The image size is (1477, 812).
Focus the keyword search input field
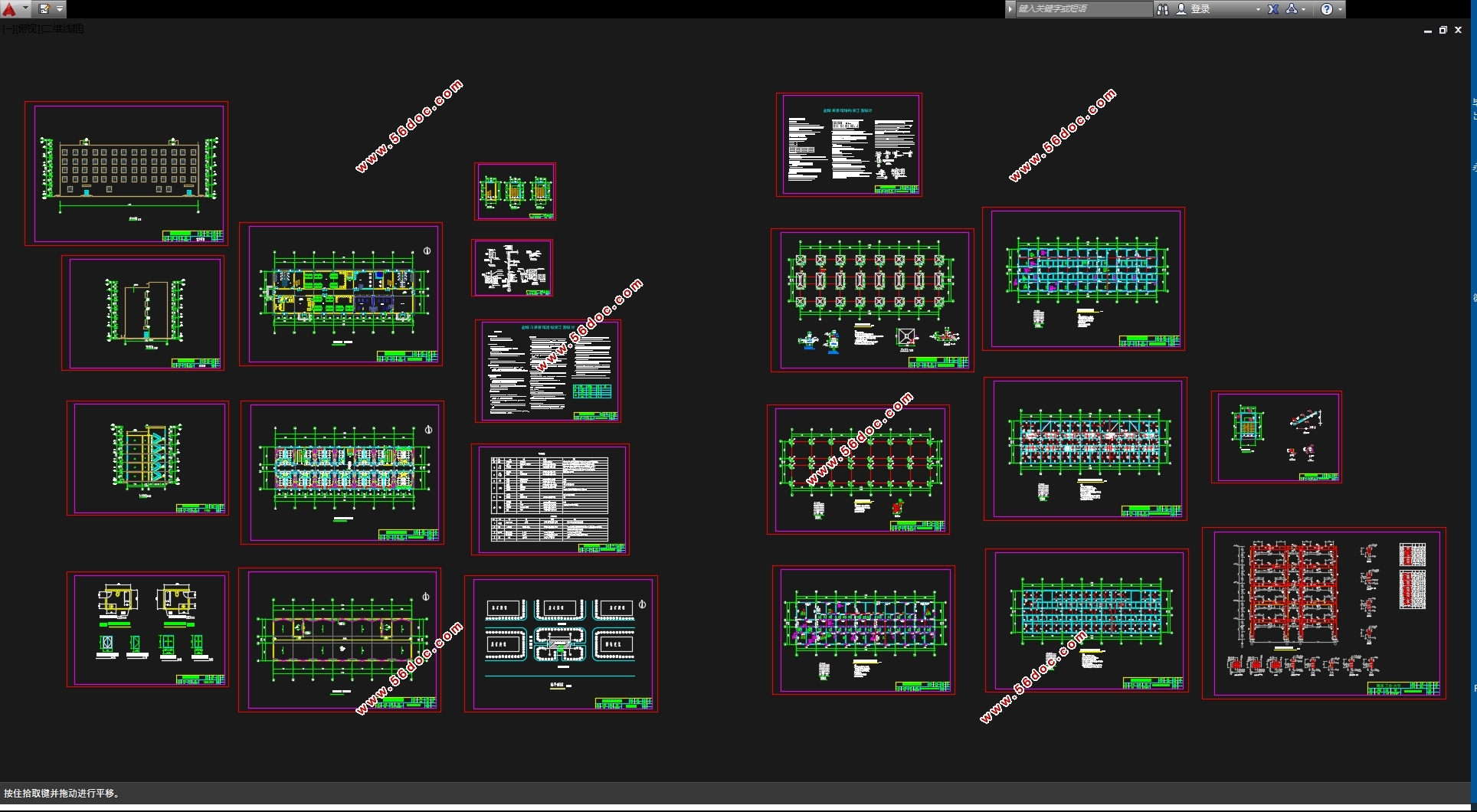click(x=1082, y=9)
